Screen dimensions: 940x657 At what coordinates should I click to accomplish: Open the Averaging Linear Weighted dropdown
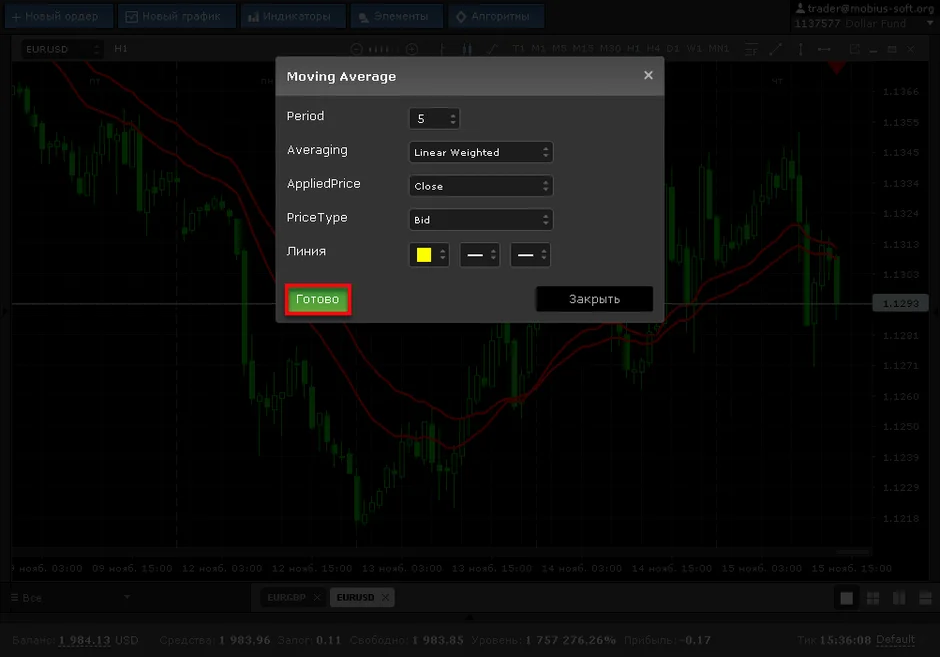click(481, 152)
